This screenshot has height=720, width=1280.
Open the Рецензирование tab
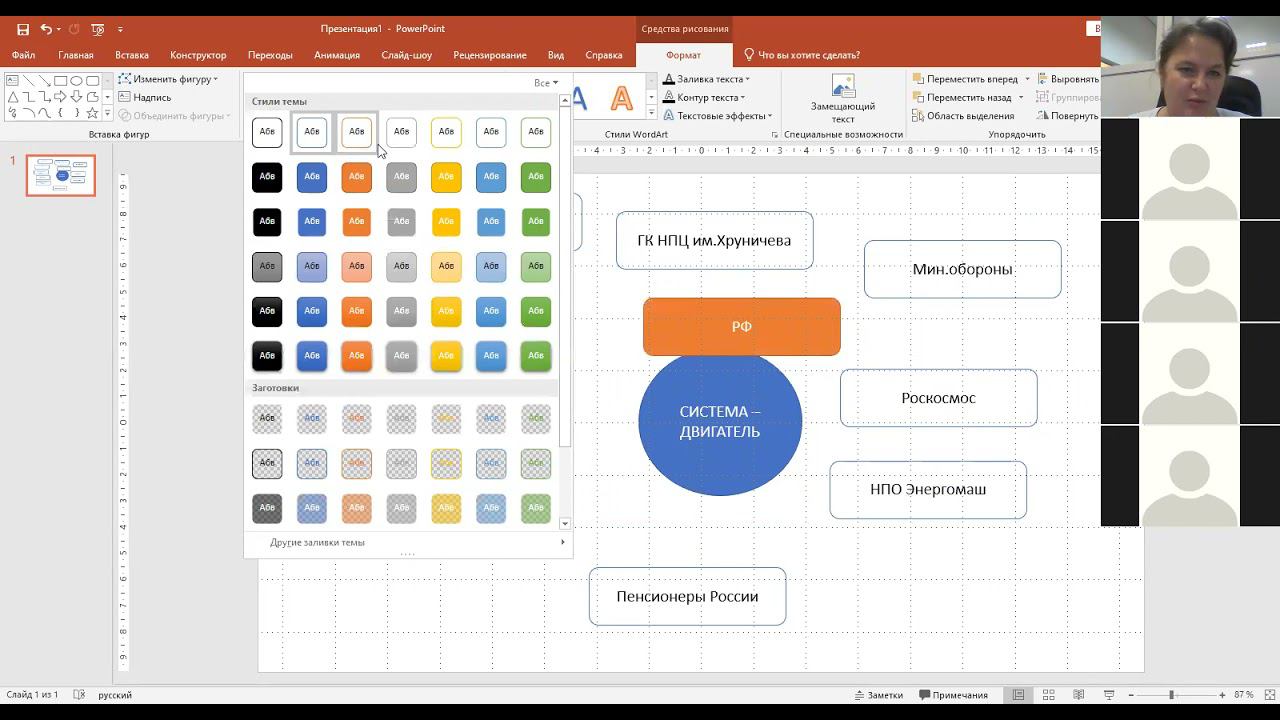[490, 55]
